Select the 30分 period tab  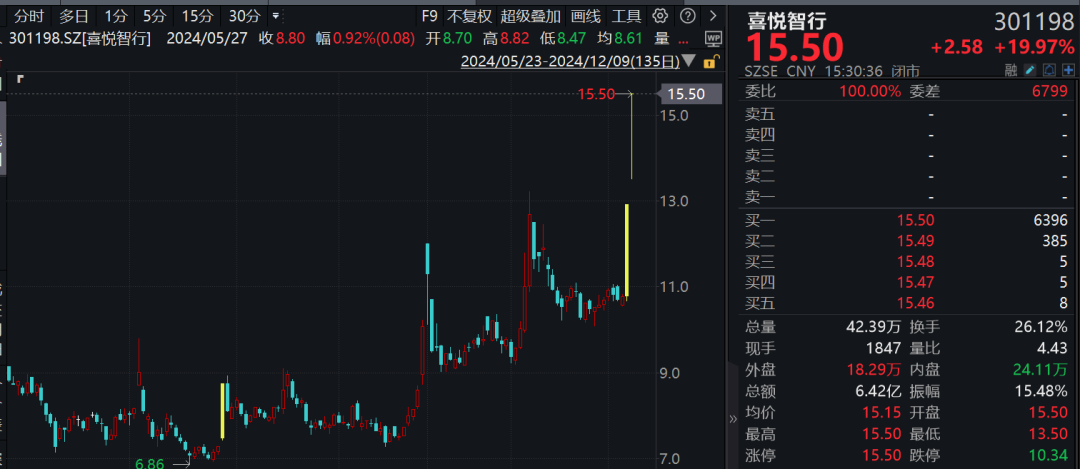pyautogui.click(x=245, y=15)
